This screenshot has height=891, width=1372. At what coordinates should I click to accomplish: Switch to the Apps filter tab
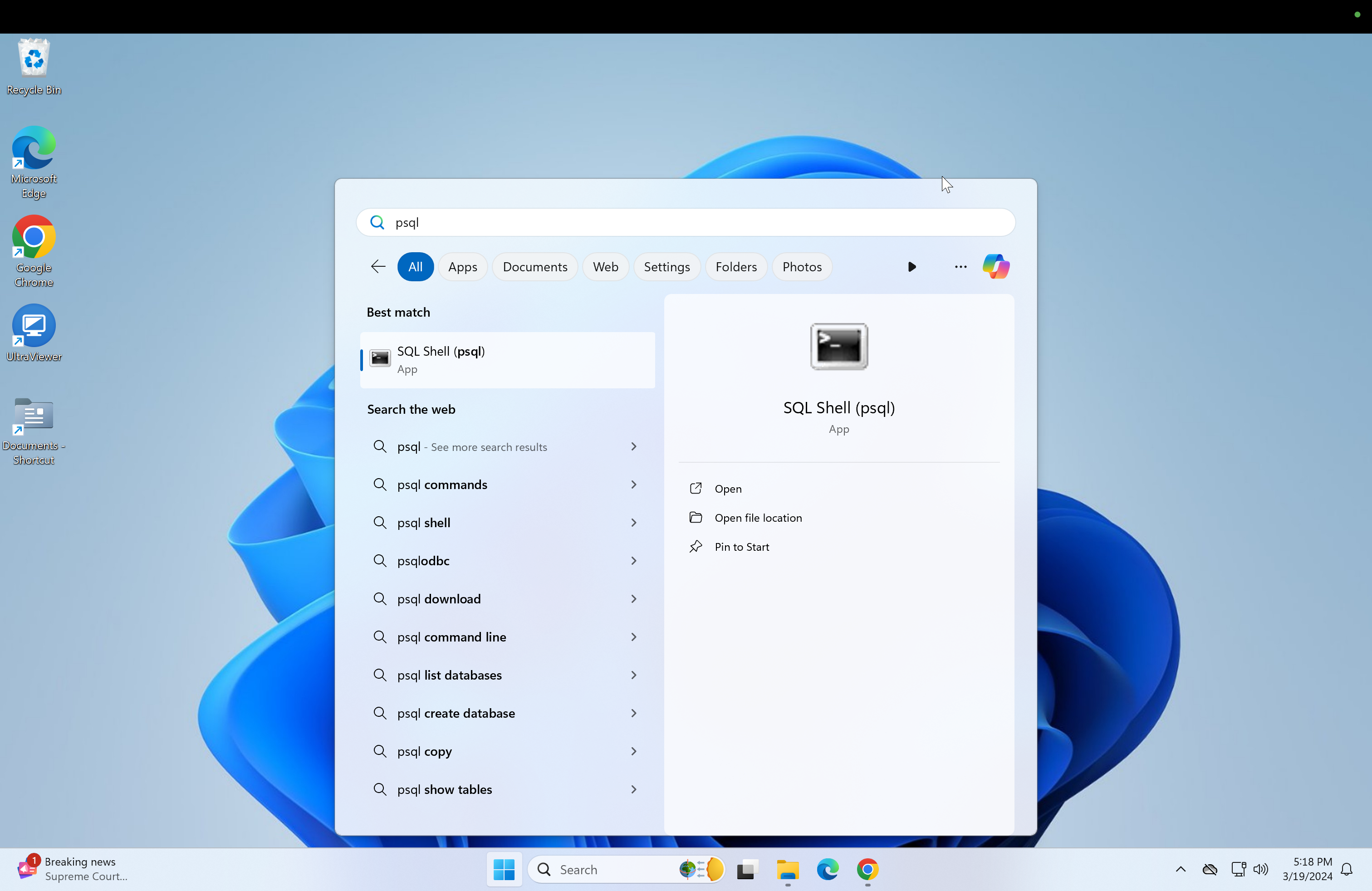(462, 267)
